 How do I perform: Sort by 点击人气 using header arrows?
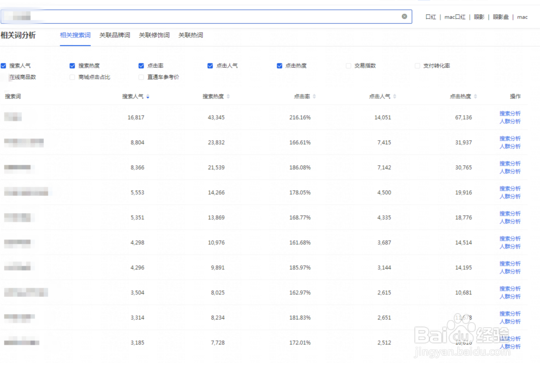(x=395, y=96)
